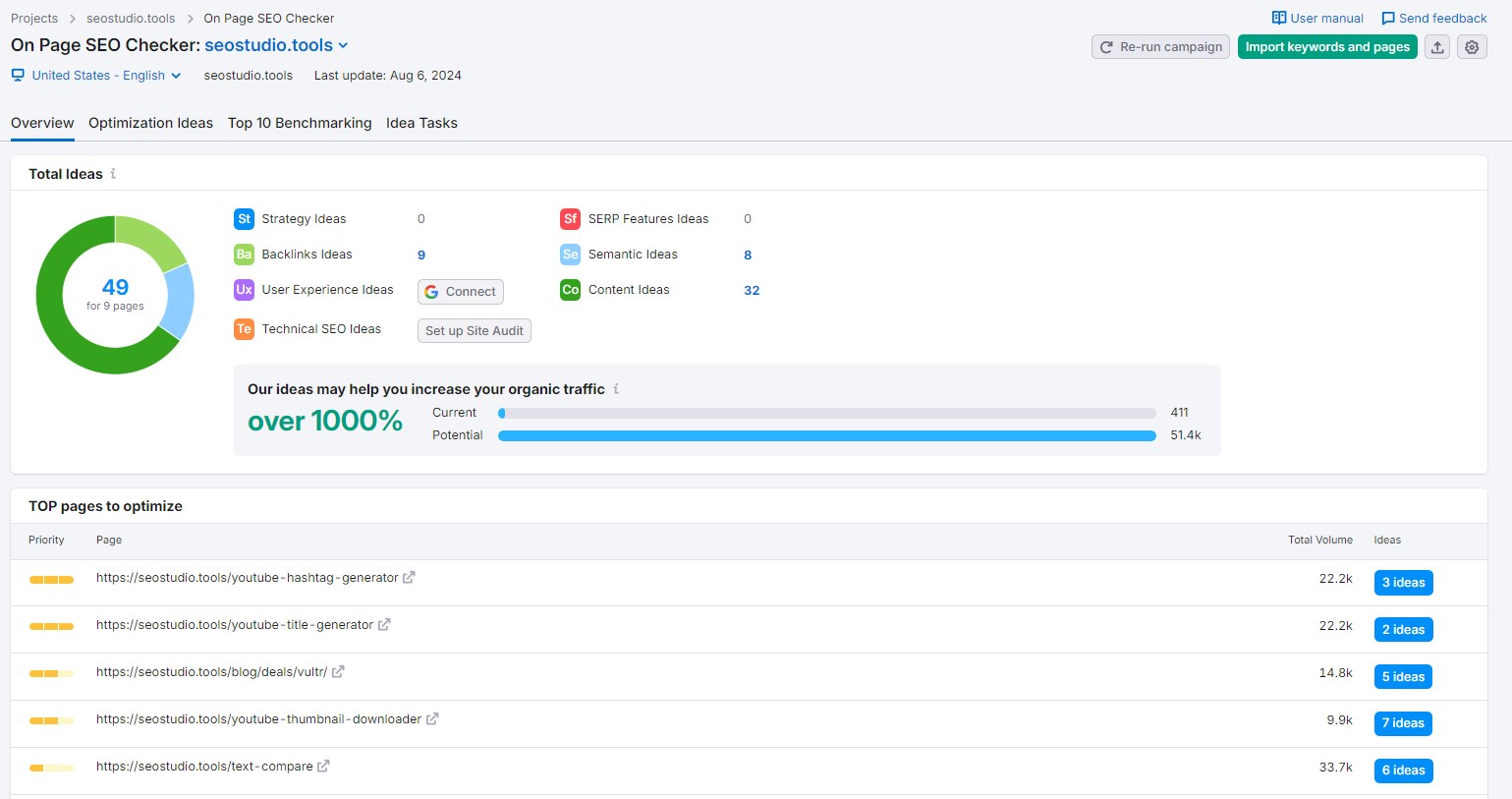This screenshot has width=1512, height=799.
Task: Click the 14.8k total volume value
Action: tap(1336, 673)
